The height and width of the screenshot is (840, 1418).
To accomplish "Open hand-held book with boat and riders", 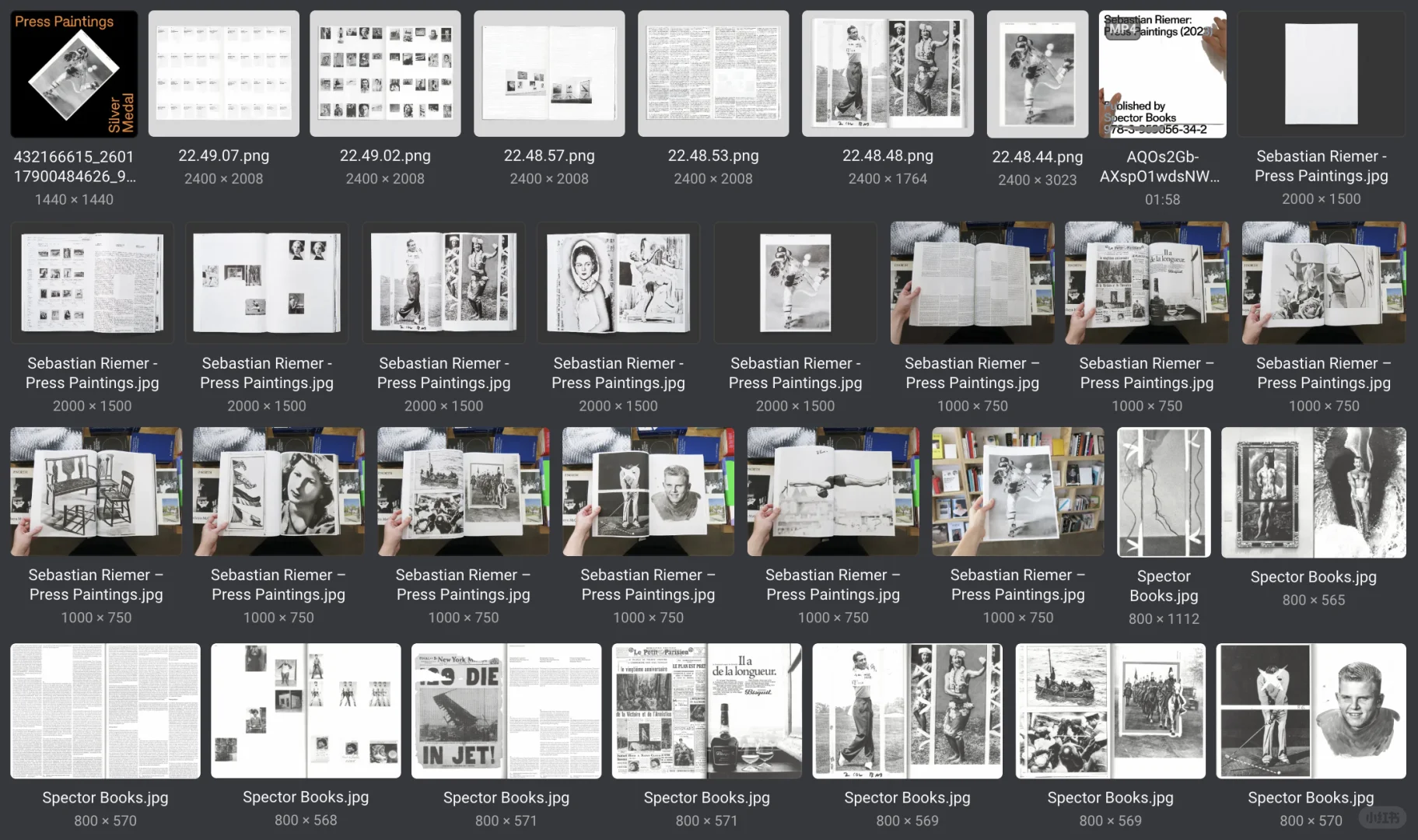I will [464, 492].
